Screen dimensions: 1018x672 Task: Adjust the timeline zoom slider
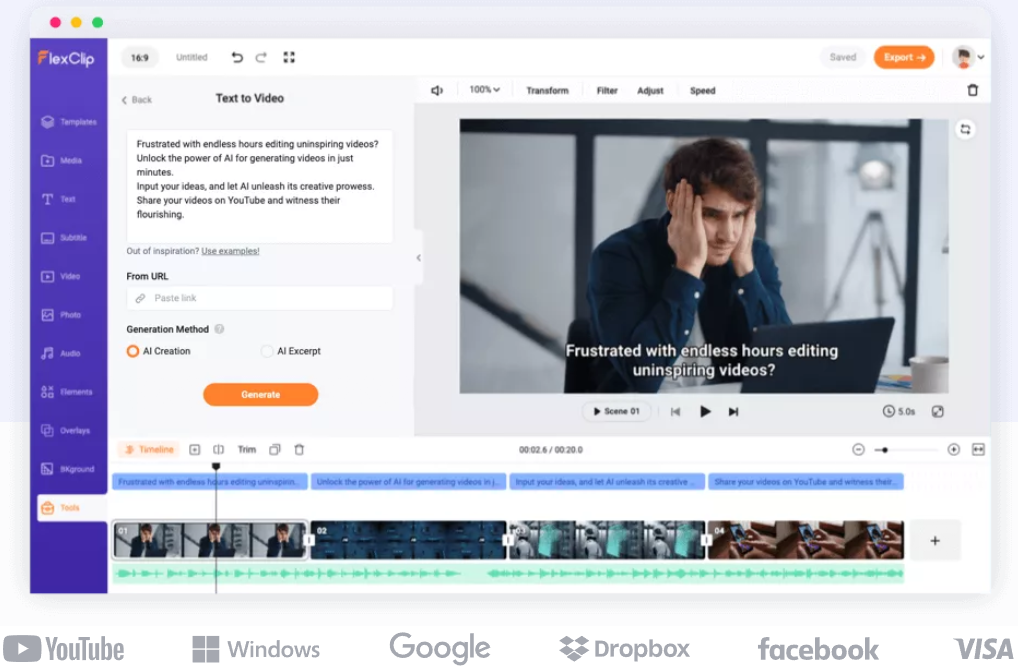coord(906,449)
